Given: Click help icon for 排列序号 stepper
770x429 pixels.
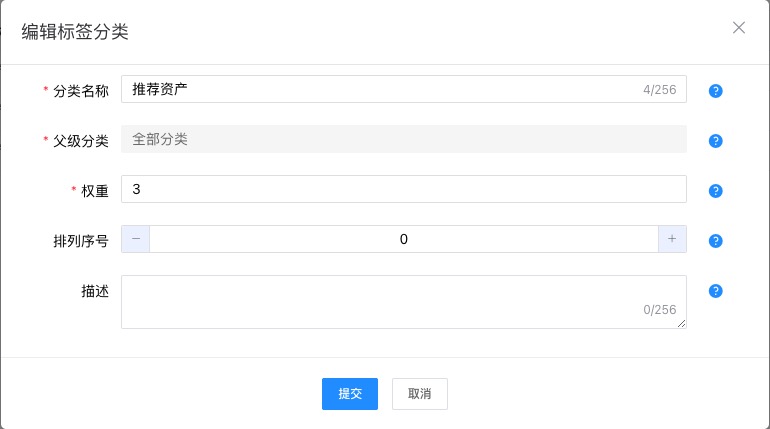Looking at the screenshot, I should [715, 241].
